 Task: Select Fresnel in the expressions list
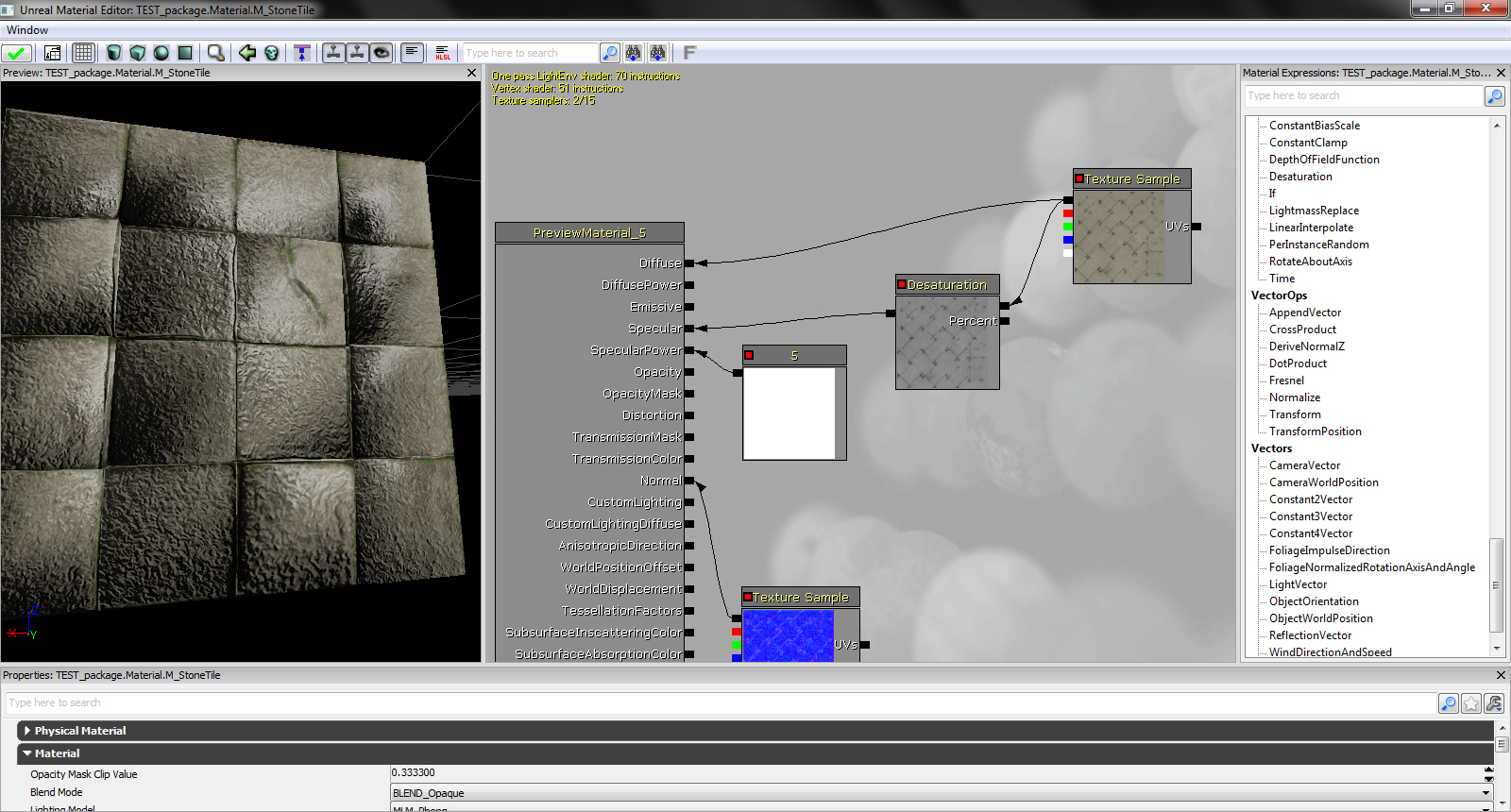click(x=1286, y=381)
